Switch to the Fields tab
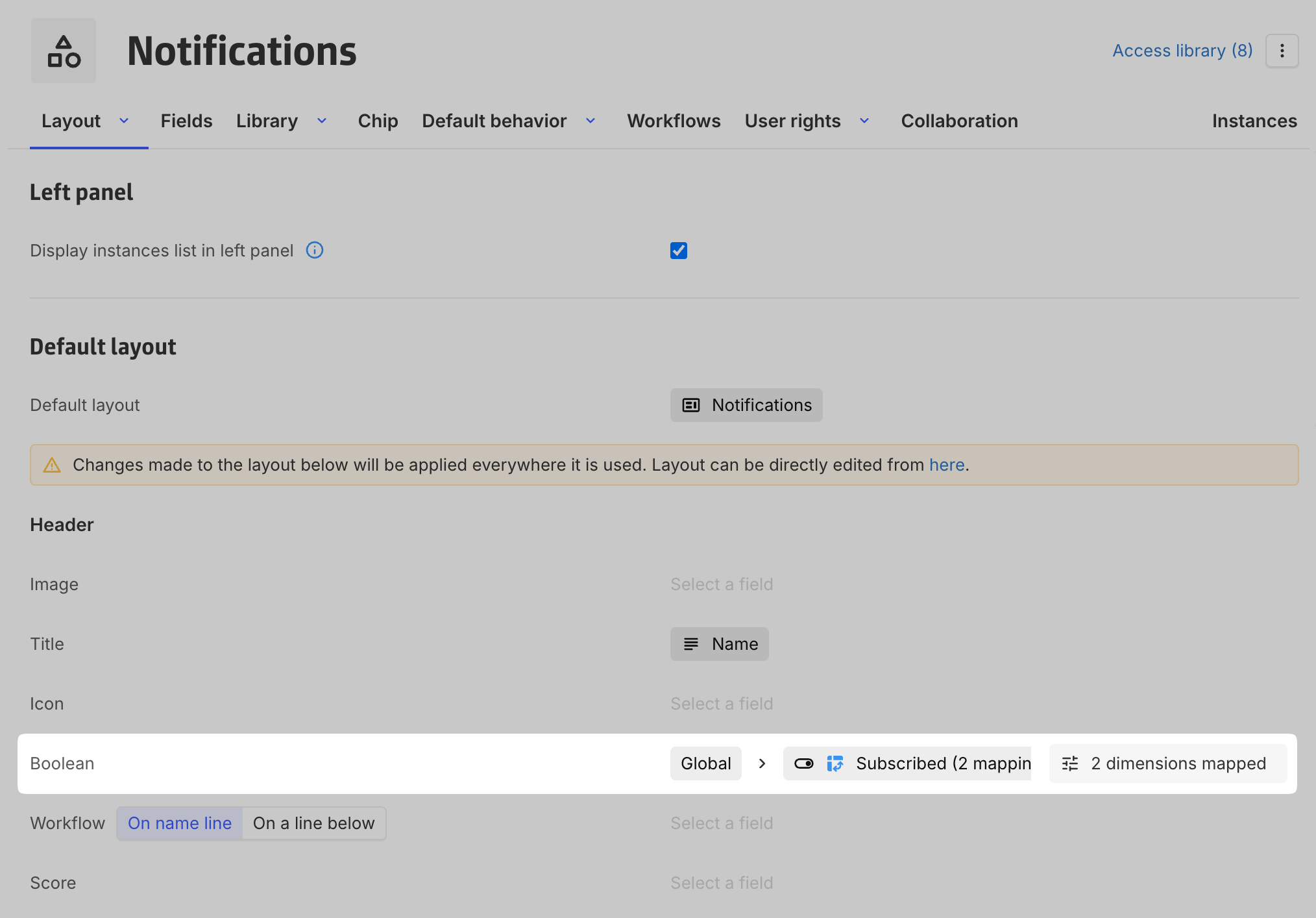 pos(186,121)
